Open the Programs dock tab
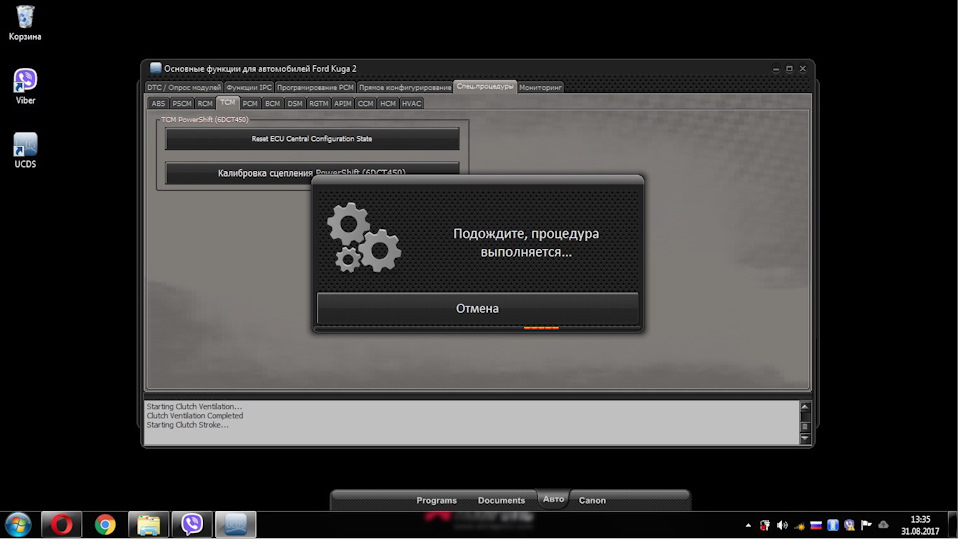This screenshot has width=960, height=542. pos(437,501)
